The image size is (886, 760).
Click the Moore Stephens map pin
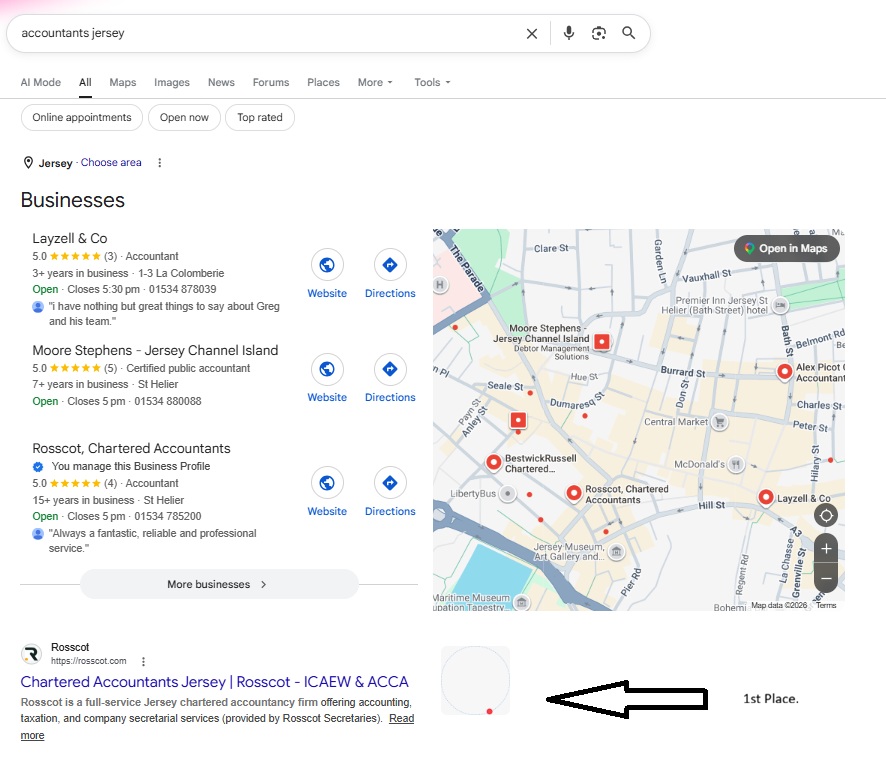tap(602, 341)
